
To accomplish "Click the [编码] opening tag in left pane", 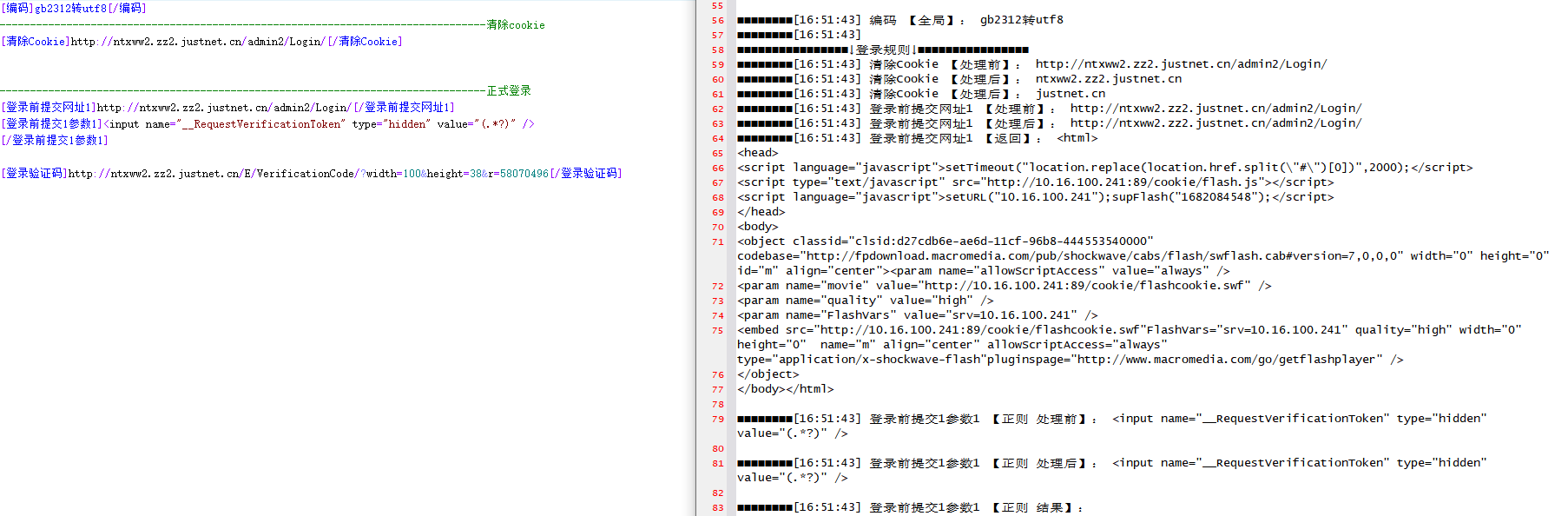I will click(x=17, y=9).
